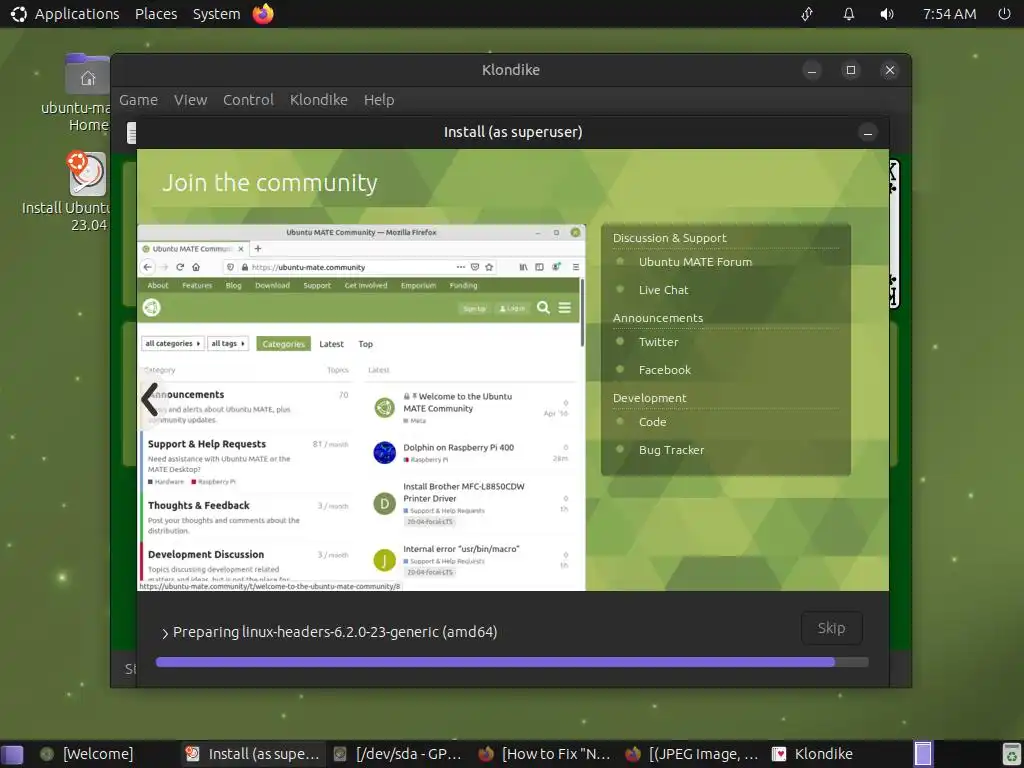Open Internal error usr/bin/macro topic
The image size is (1024, 768).
[461, 549]
